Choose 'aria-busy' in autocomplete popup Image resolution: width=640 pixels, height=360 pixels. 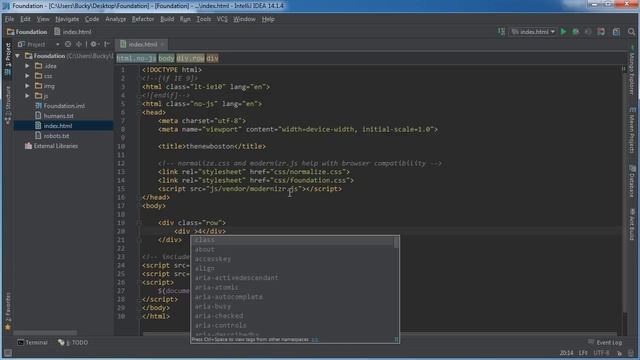pyautogui.click(x=292, y=307)
